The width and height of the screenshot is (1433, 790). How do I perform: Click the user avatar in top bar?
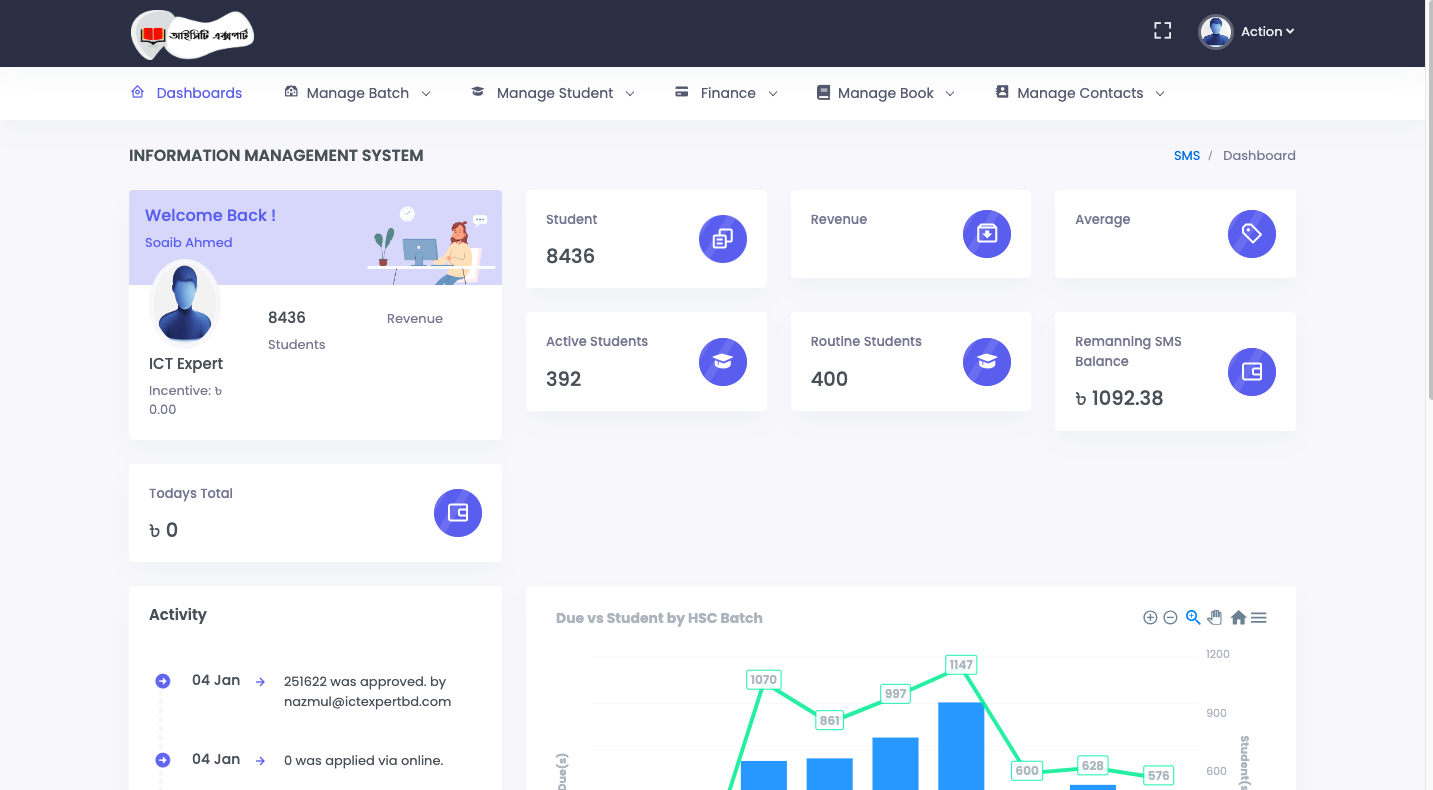(1215, 32)
